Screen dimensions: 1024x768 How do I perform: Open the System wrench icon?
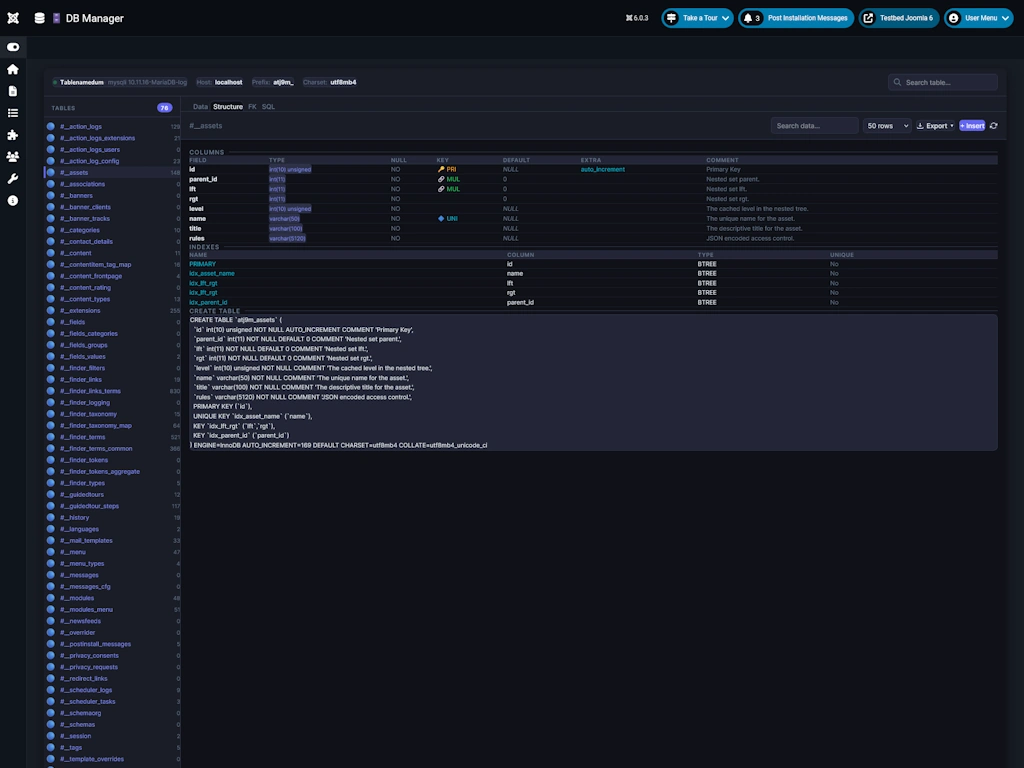(x=12, y=179)
